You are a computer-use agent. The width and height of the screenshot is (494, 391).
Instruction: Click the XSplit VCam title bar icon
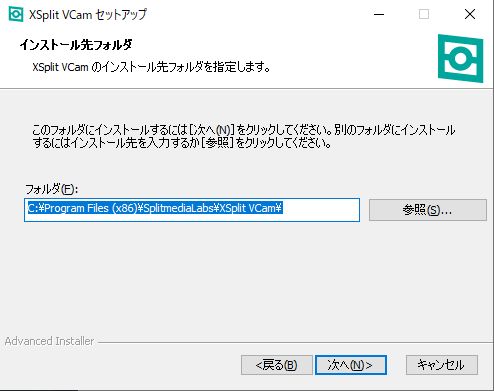pyautogui.click(x=16, y=14)
